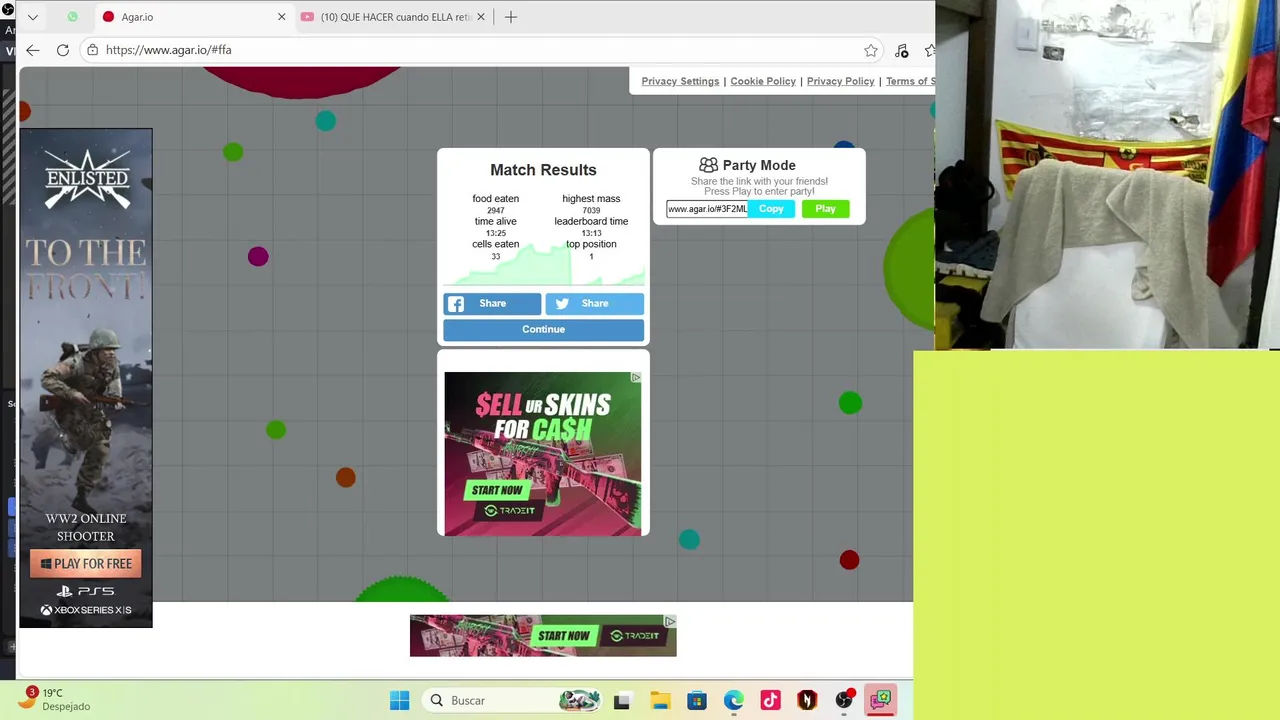Viewport: 1280px width, 720px height.
Task: Open Microsoft Edge from taskbar
Action: click(734, 701)
